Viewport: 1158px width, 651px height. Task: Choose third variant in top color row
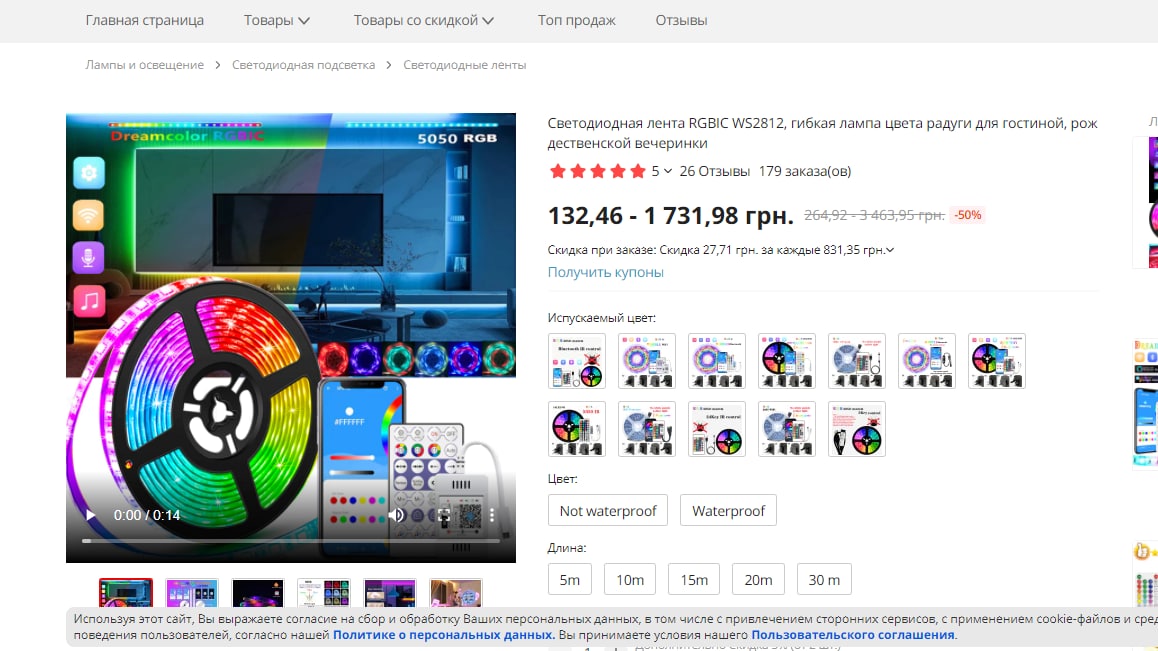coord(717,361)
